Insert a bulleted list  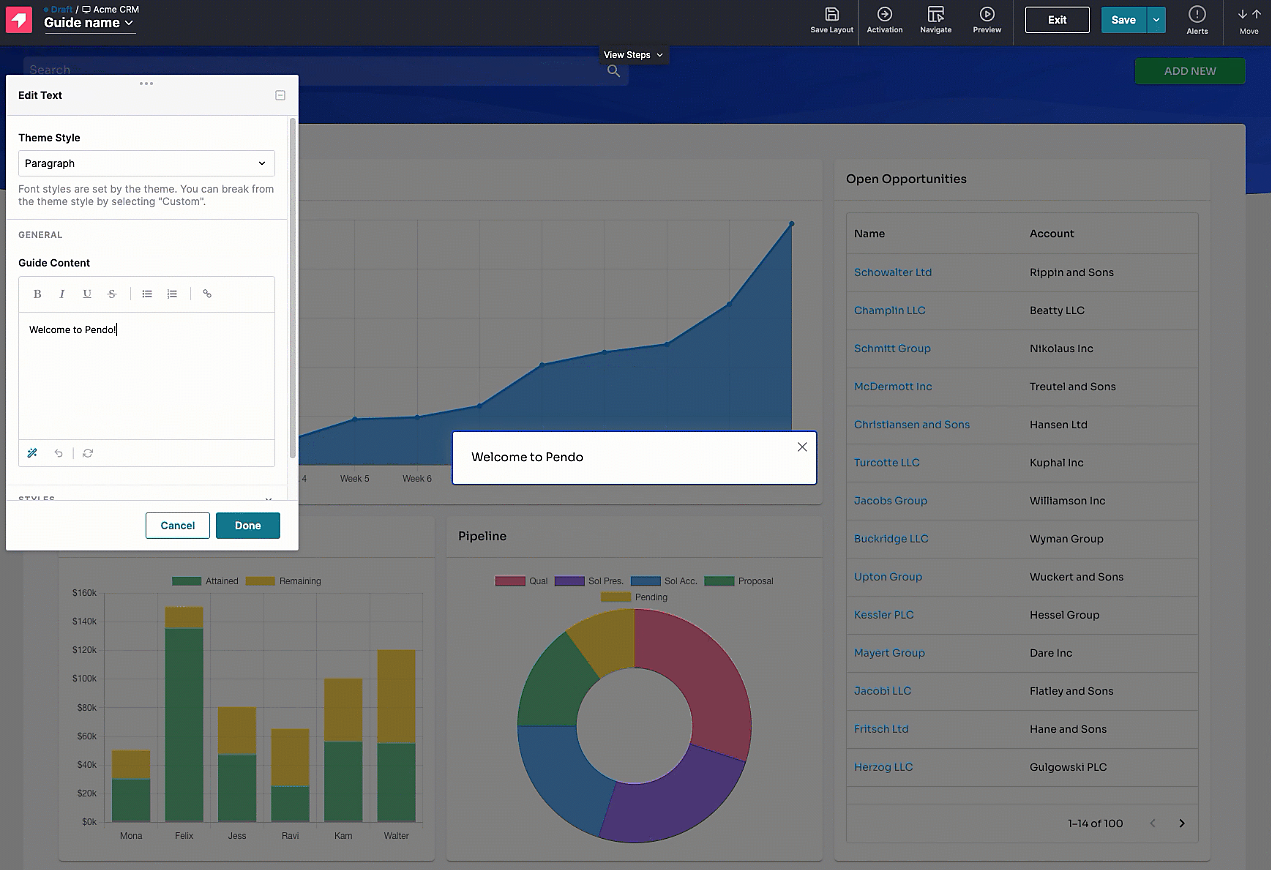click(x=147, y=294)
